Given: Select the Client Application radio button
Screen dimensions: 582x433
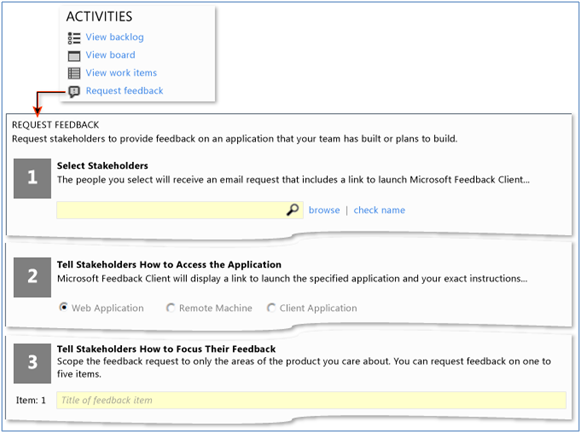Looking at the screenshot, I should [271, 308].
